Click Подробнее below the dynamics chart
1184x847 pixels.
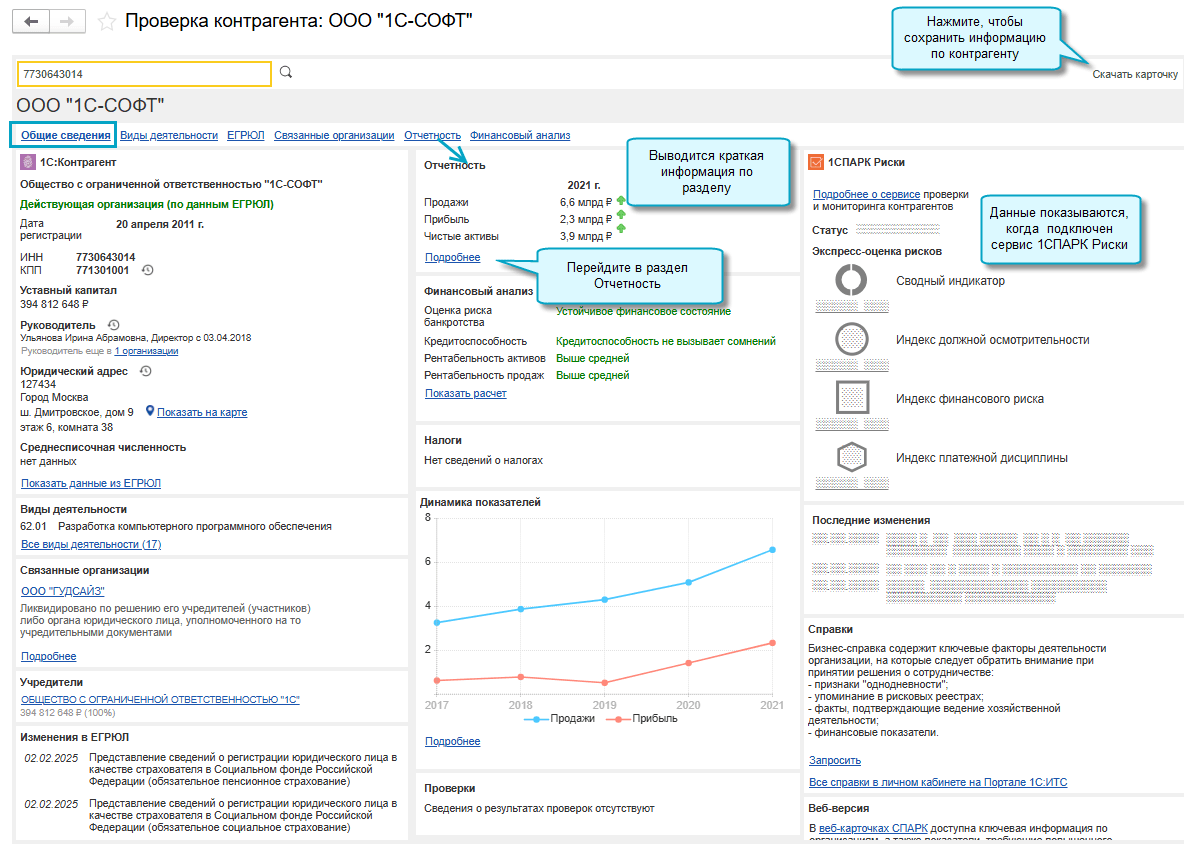click(452, 741)
